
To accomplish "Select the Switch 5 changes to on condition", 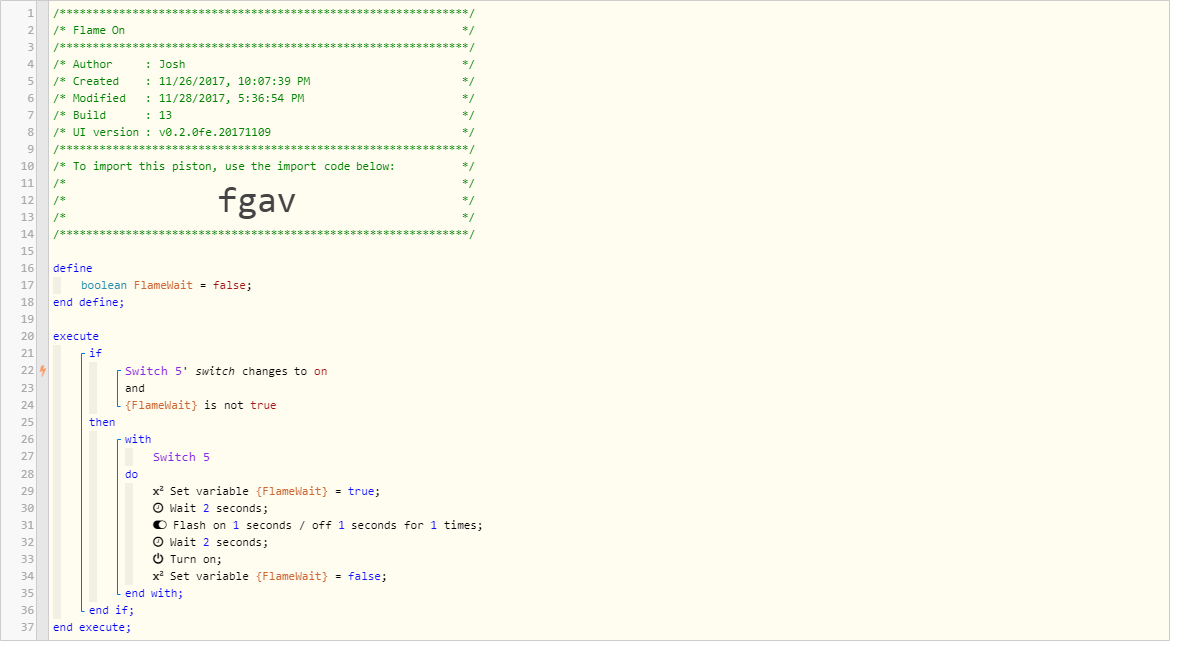I will point(226,371).
